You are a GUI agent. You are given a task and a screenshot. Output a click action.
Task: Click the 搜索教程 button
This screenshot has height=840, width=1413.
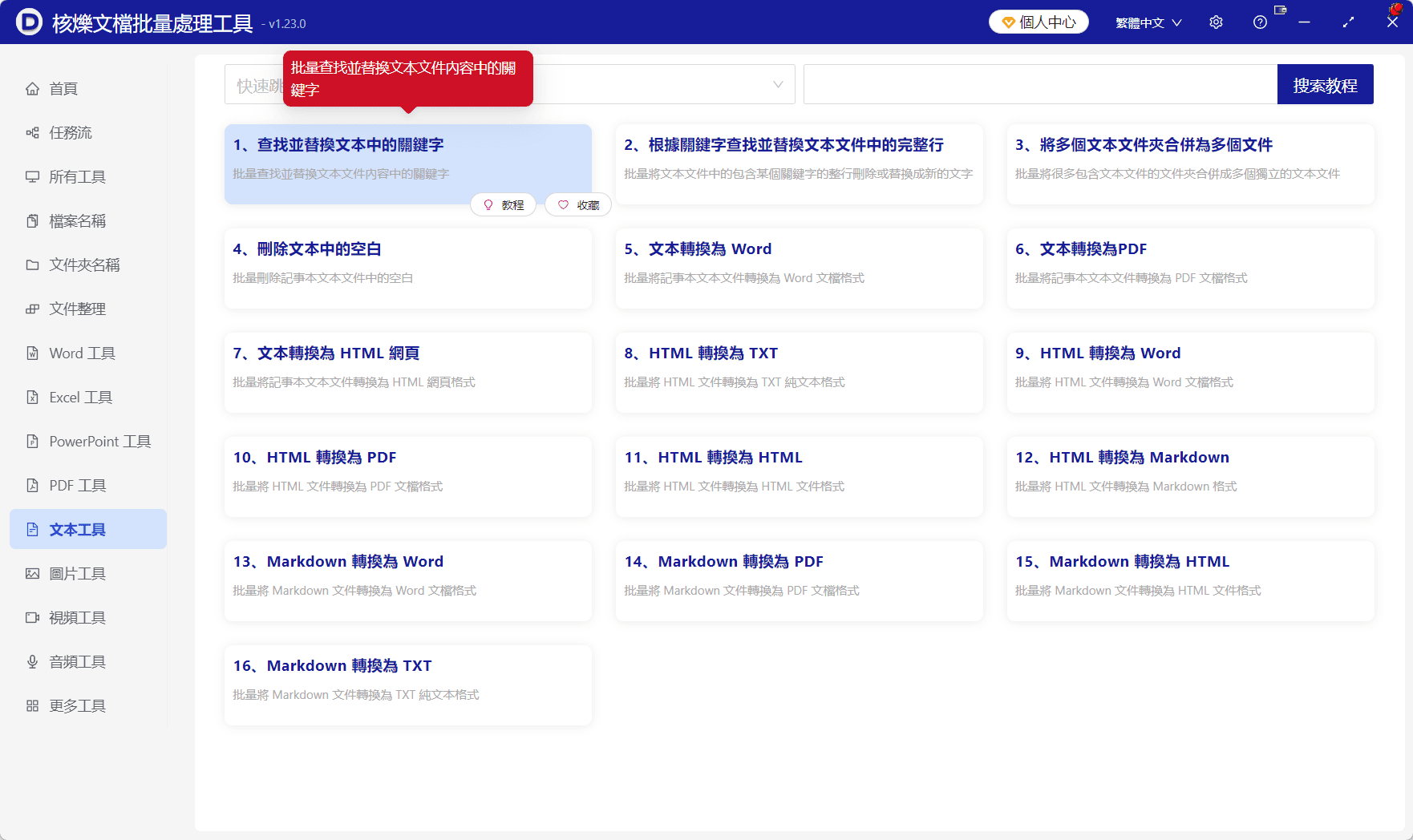click(x=1325, y=84)
